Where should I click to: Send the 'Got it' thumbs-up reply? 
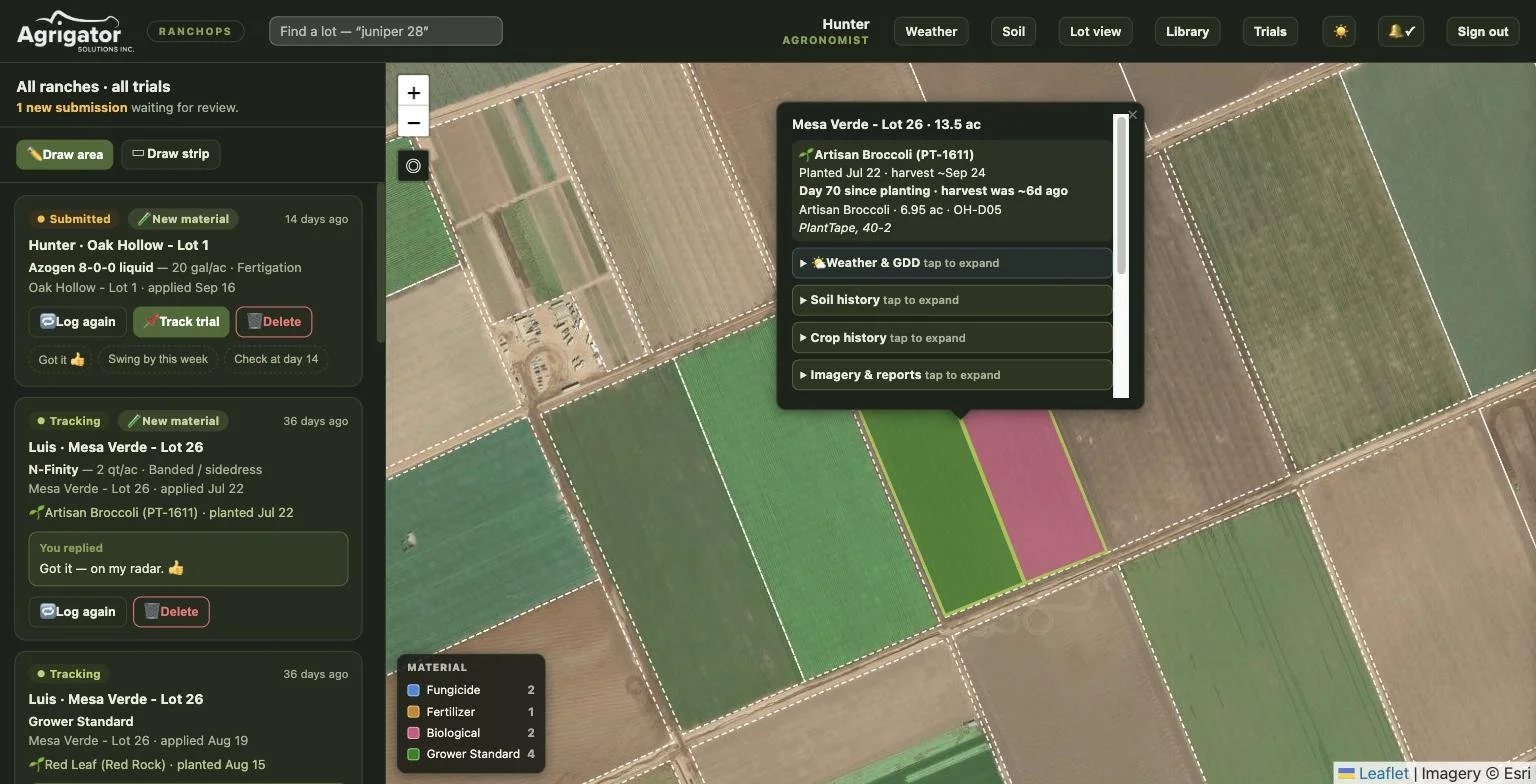[x=62, y=359]
